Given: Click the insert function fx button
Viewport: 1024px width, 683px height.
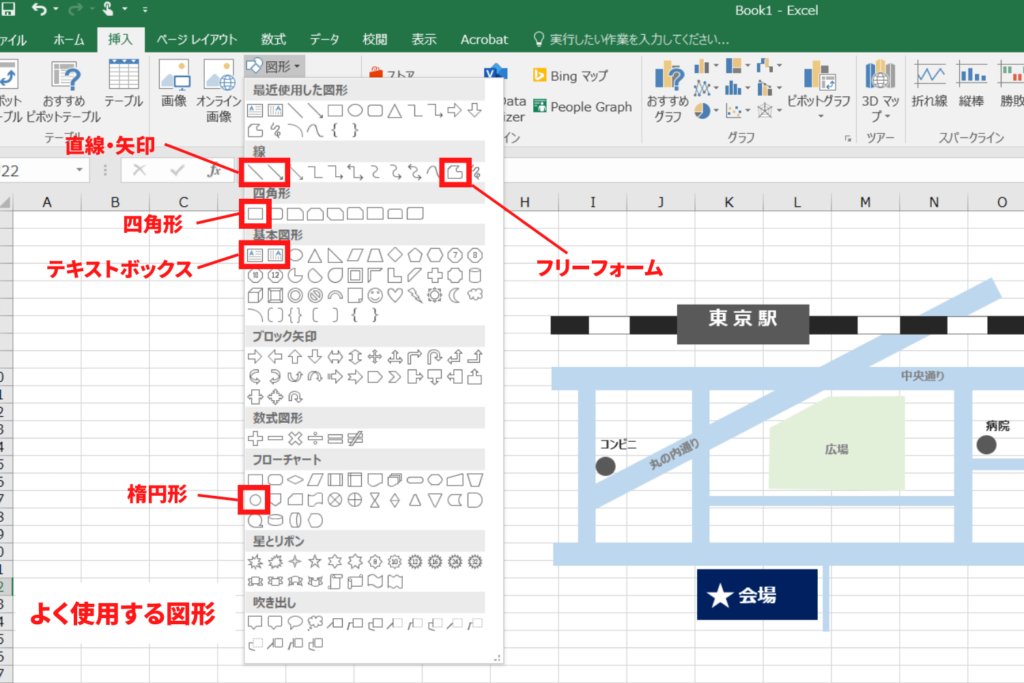Looking at the screenshot, I should point(214,171).
